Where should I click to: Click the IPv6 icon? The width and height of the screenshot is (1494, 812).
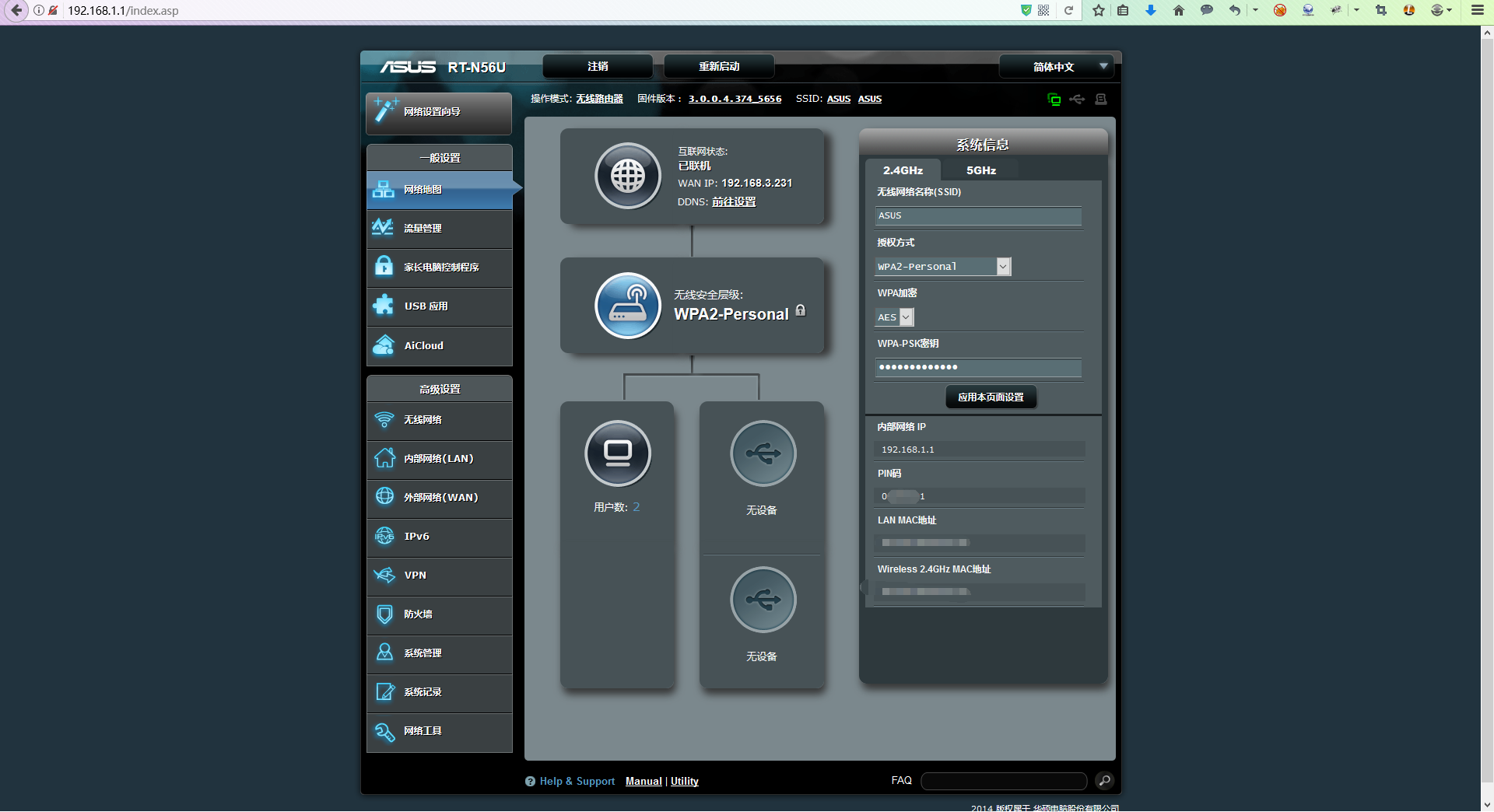click(x=384, y=536)
